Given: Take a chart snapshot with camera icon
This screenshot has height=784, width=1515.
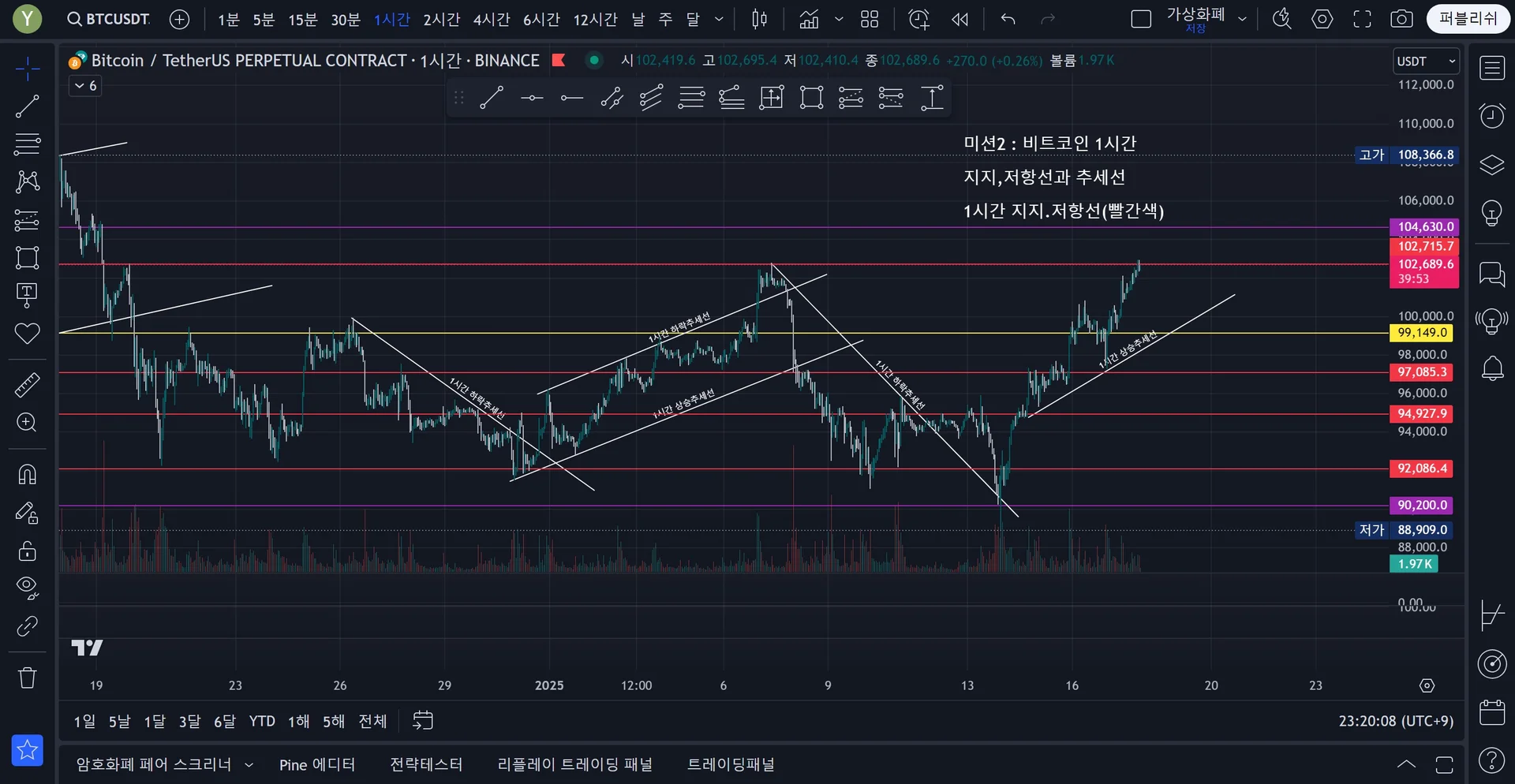Looking at the screenshot, I should [1401, 19].
